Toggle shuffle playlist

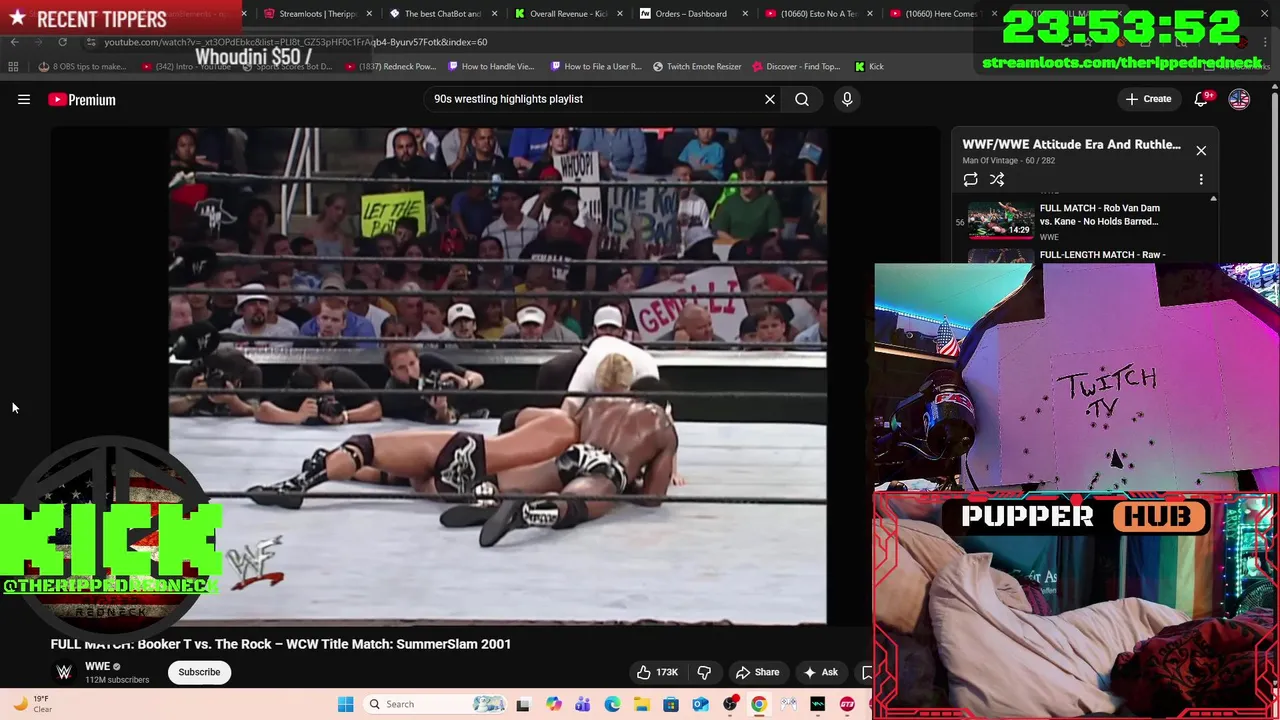[x=997, y=180]
